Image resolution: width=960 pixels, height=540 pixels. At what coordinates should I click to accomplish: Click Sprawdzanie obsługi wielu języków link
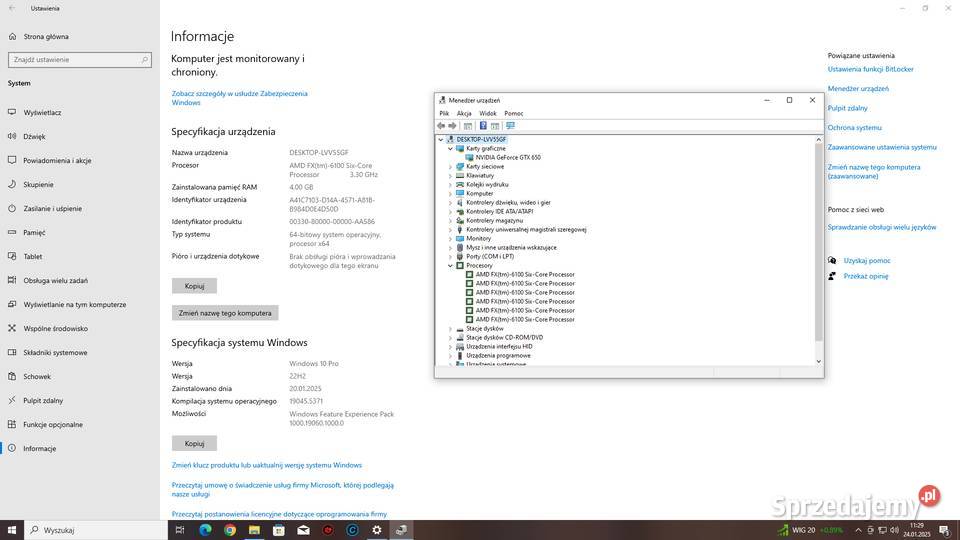pos(882,227)
